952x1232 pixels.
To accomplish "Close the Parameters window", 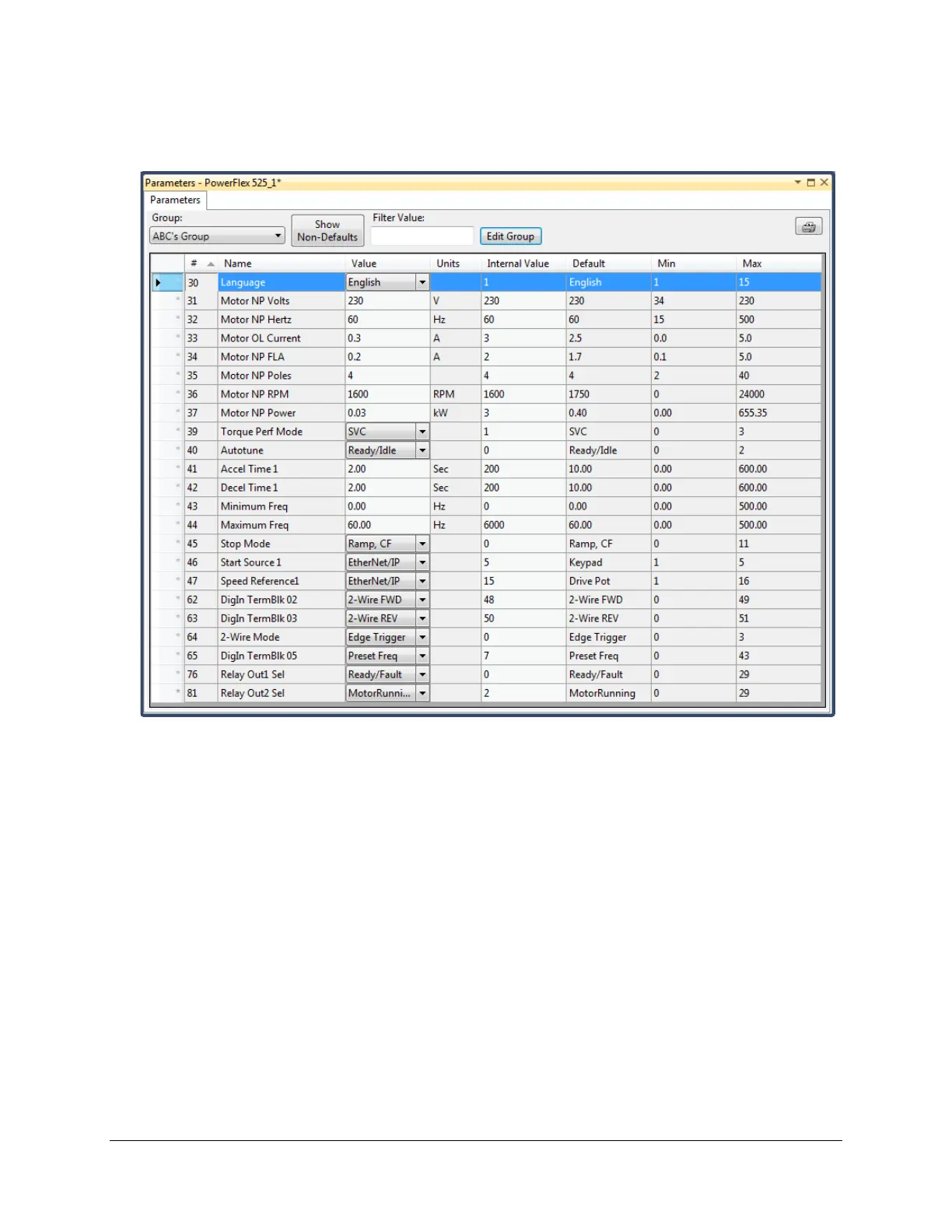I will (824, 183).
